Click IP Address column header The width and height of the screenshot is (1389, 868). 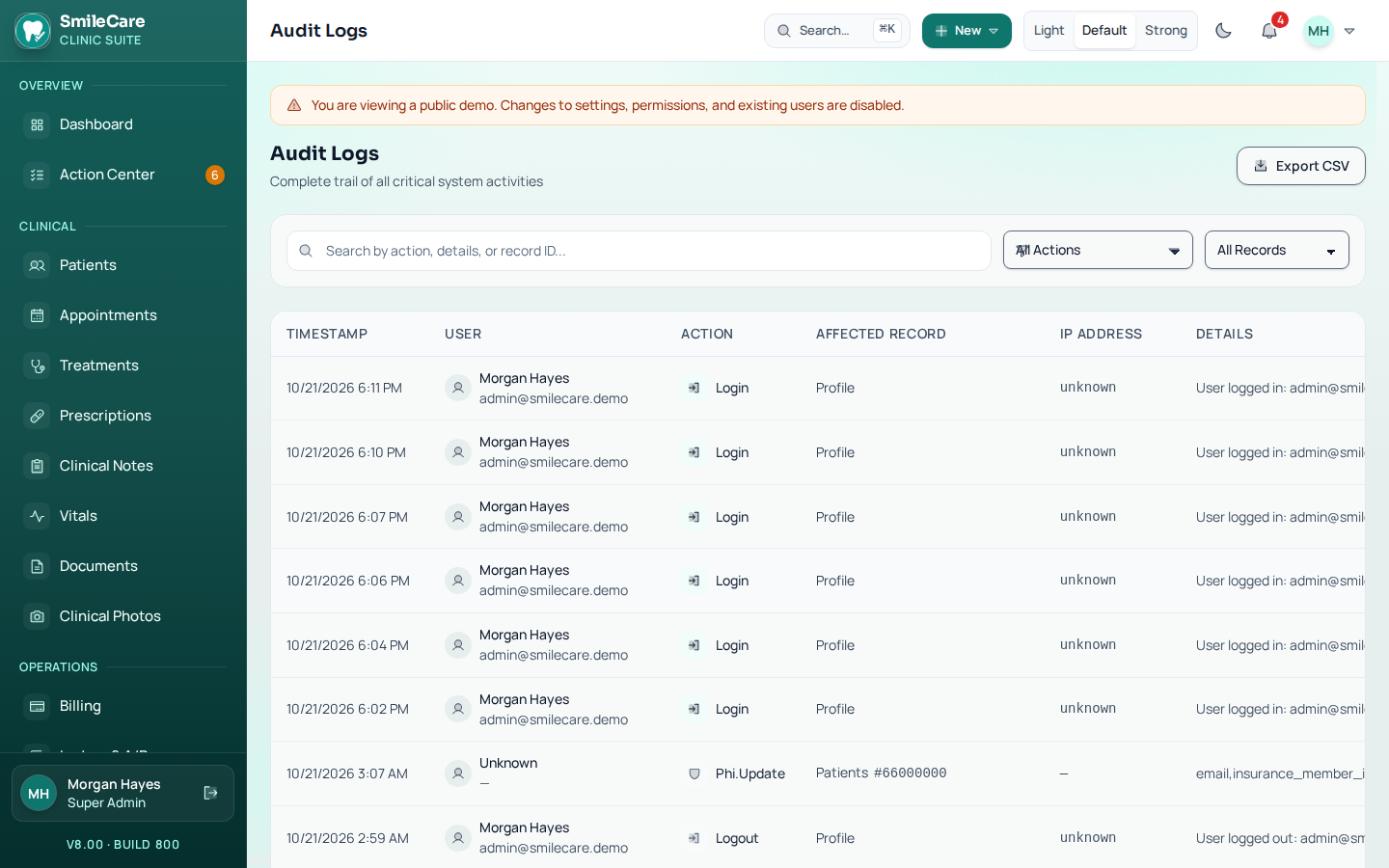coord(1101,334)
